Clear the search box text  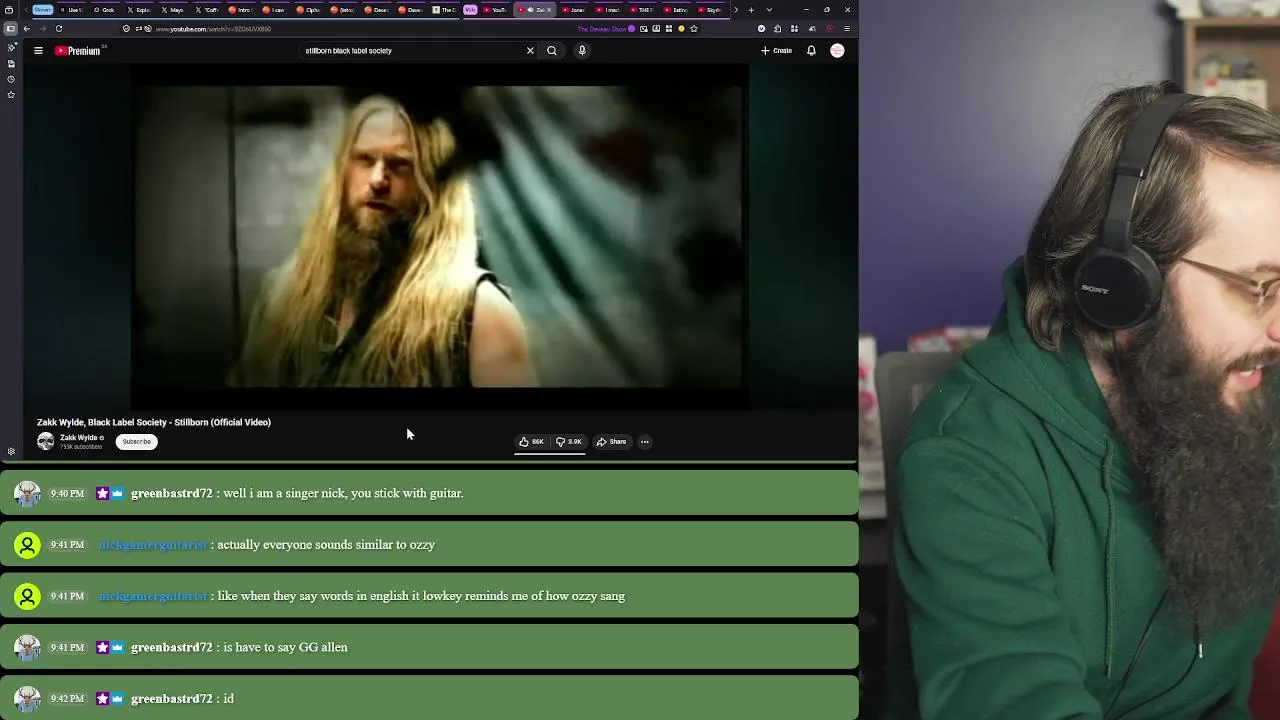[x=530, y=51]
